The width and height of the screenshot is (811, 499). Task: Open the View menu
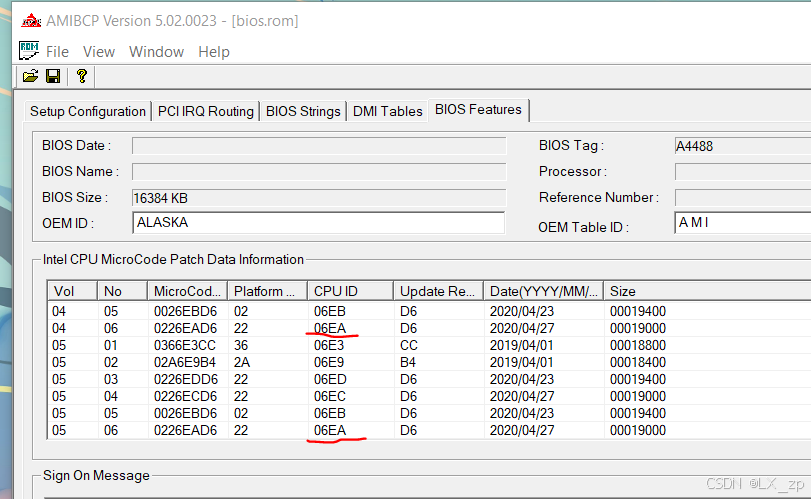click(99, 52)
